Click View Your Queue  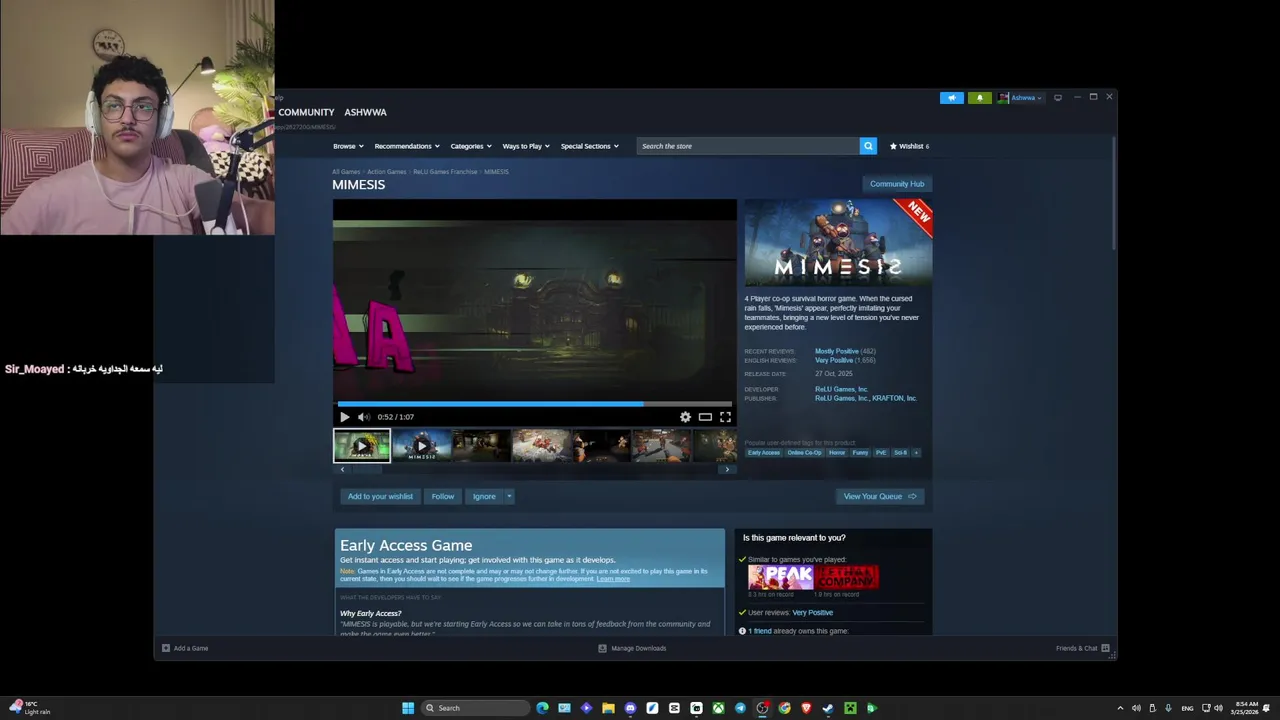(x=880, y=496)
